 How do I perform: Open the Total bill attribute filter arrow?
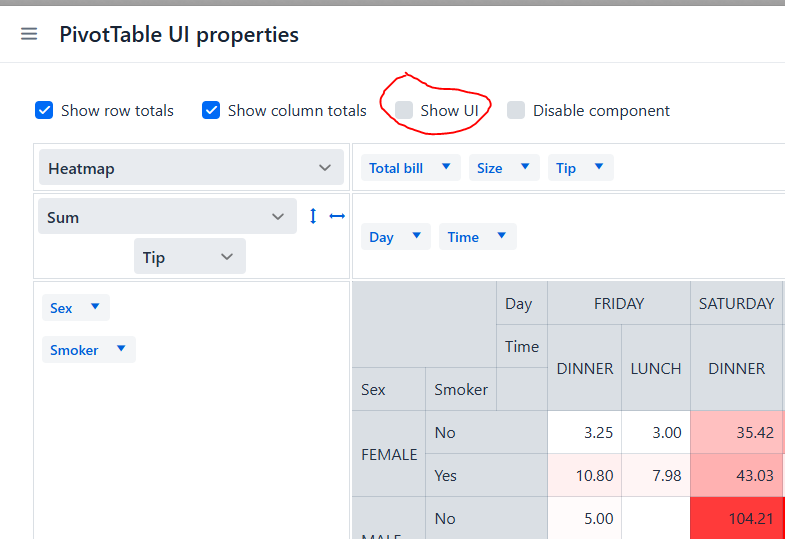click(x=446, y=167)
